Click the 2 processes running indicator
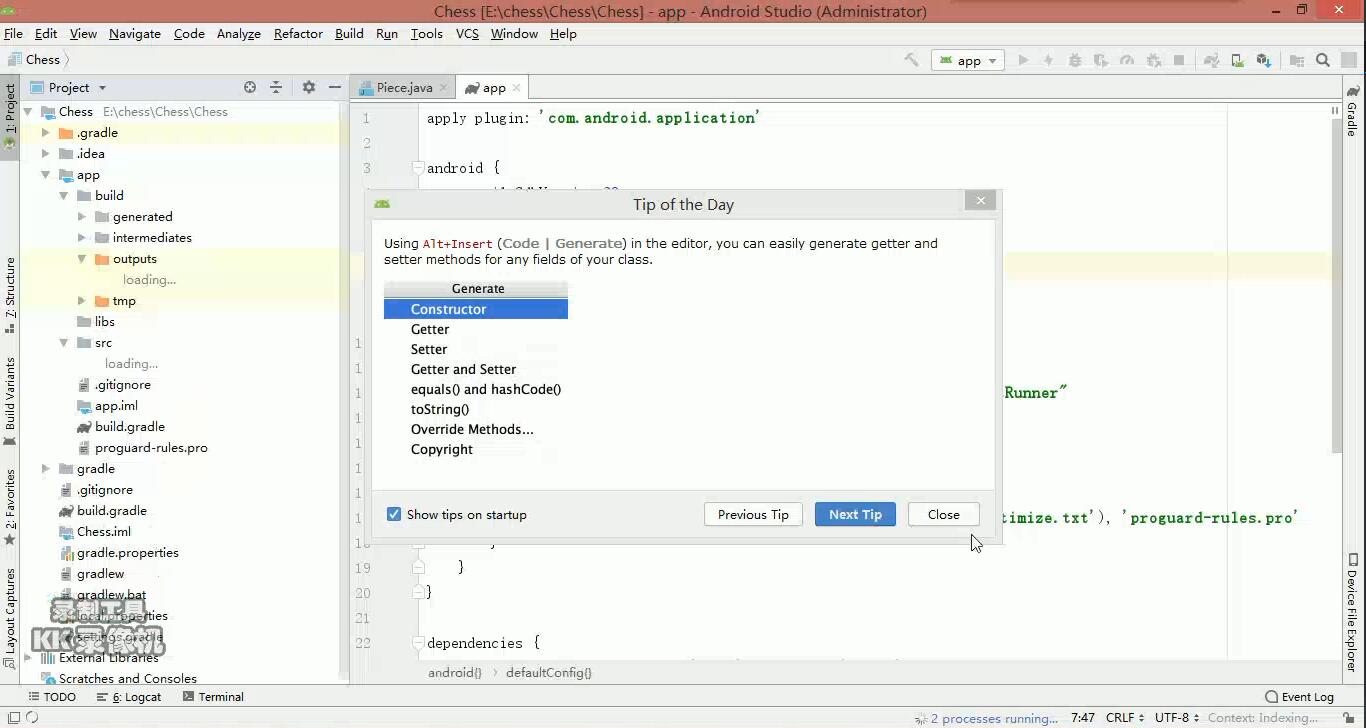Image resolution: width=1366 pixels, height=728 pixels. 994,718
